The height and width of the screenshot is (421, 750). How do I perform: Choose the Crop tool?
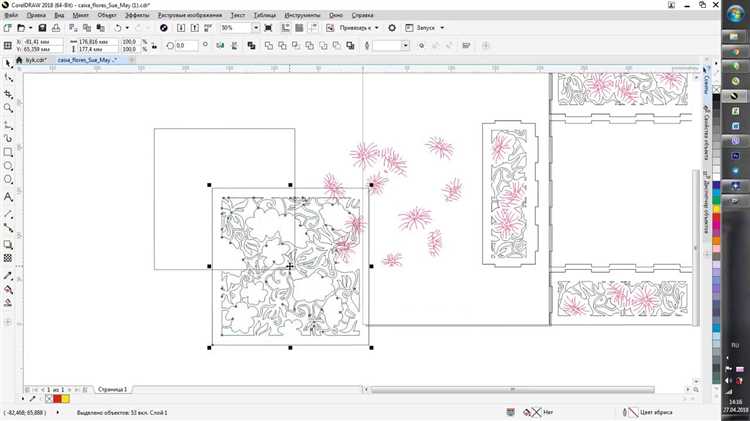8,94
